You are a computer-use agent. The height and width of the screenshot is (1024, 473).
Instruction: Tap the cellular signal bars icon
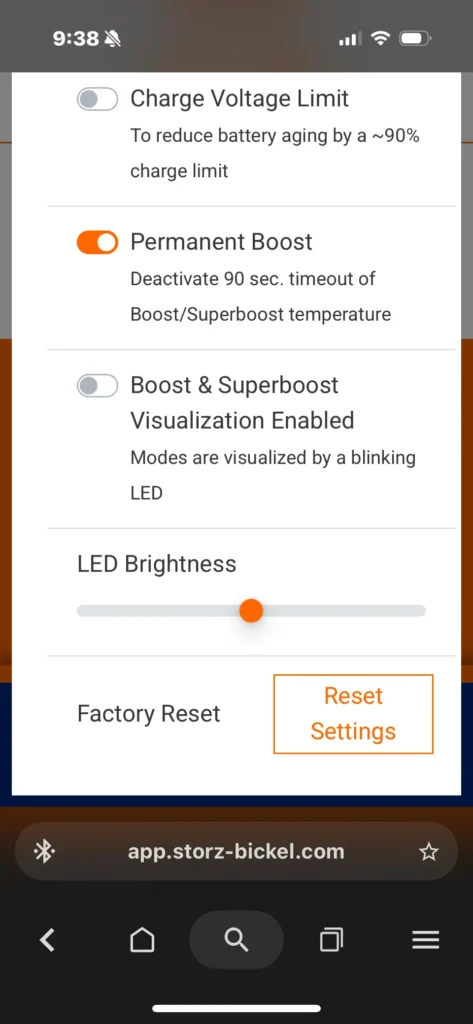click(x=350, y=39)
